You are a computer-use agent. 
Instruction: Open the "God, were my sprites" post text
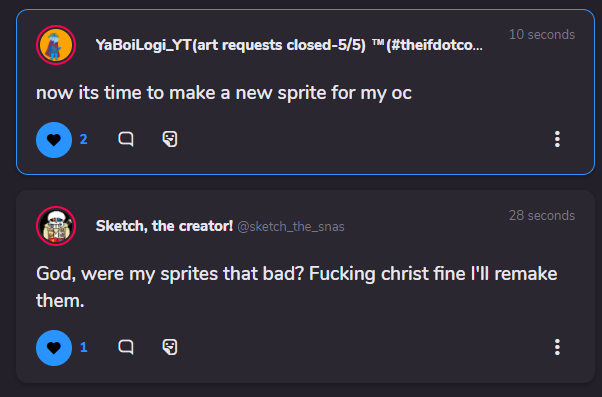coord(296,287)
